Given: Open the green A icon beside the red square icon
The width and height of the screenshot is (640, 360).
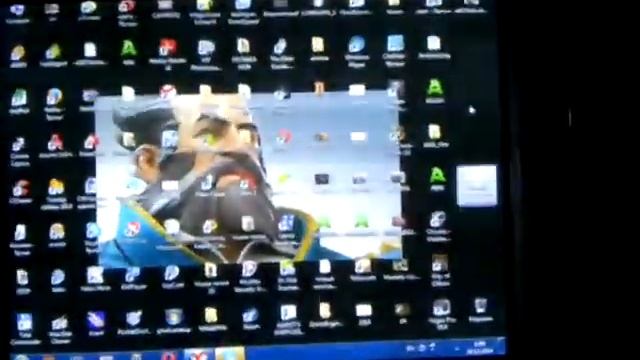Looking at the screenshot, I should (x=129, y=48).
